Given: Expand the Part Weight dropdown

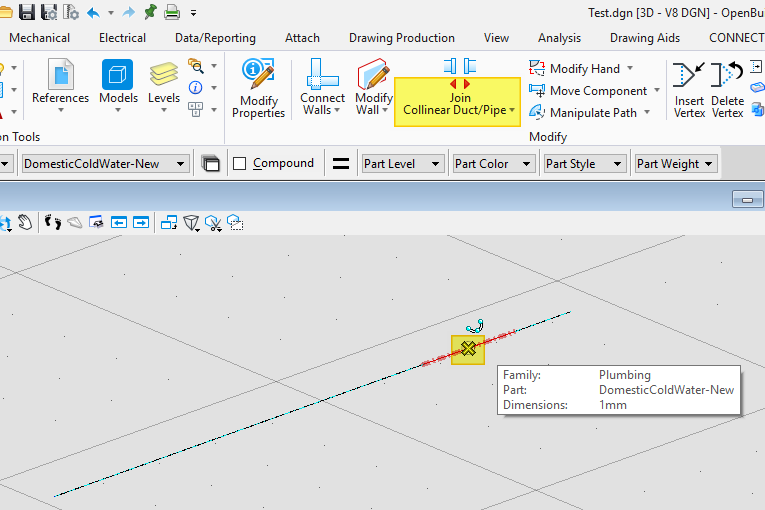Looking at the screenshot, I should click(x=677, y=163).
